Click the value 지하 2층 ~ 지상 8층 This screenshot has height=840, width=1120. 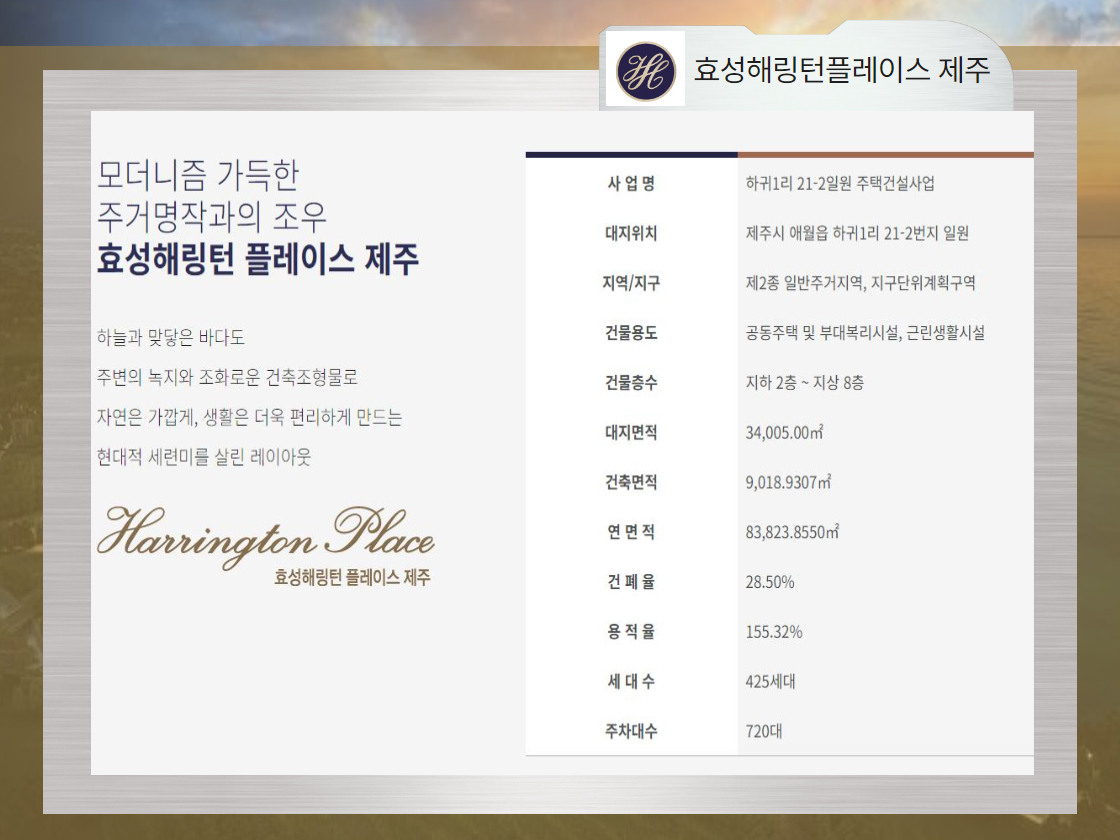pos(804,383)
